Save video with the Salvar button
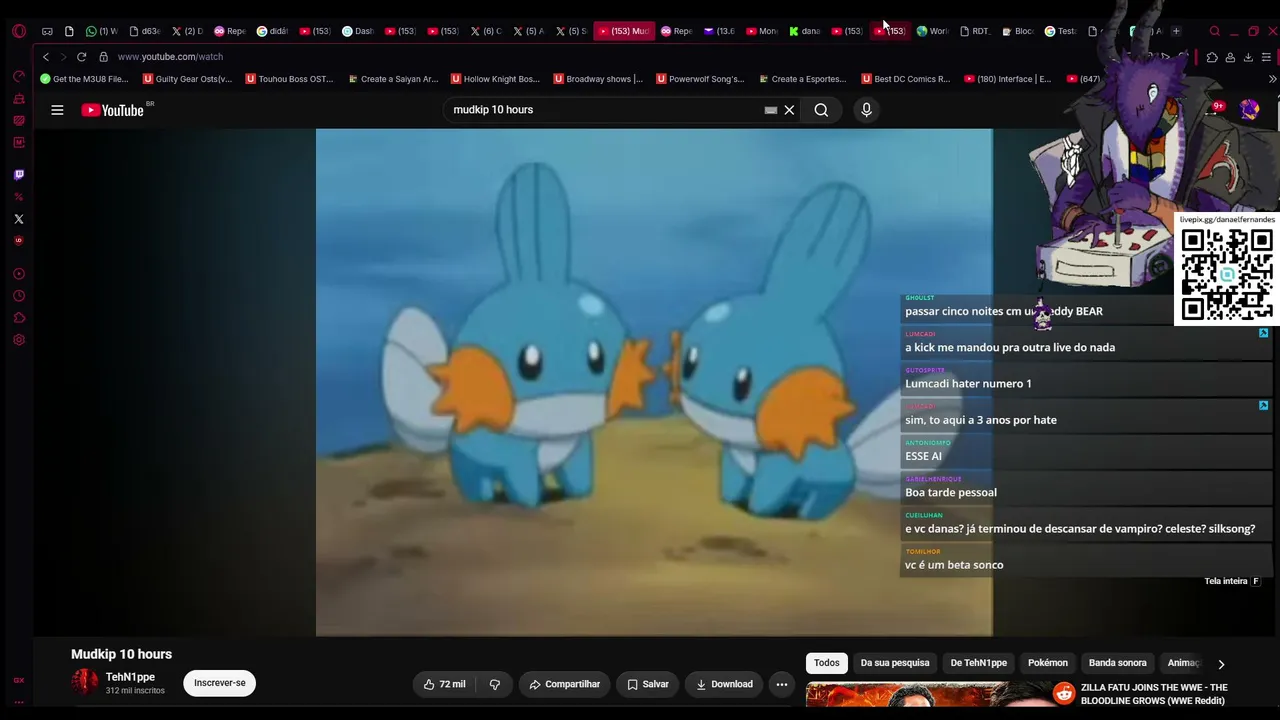The width and height of the screenshot is (1280, 720). (647, 684)
